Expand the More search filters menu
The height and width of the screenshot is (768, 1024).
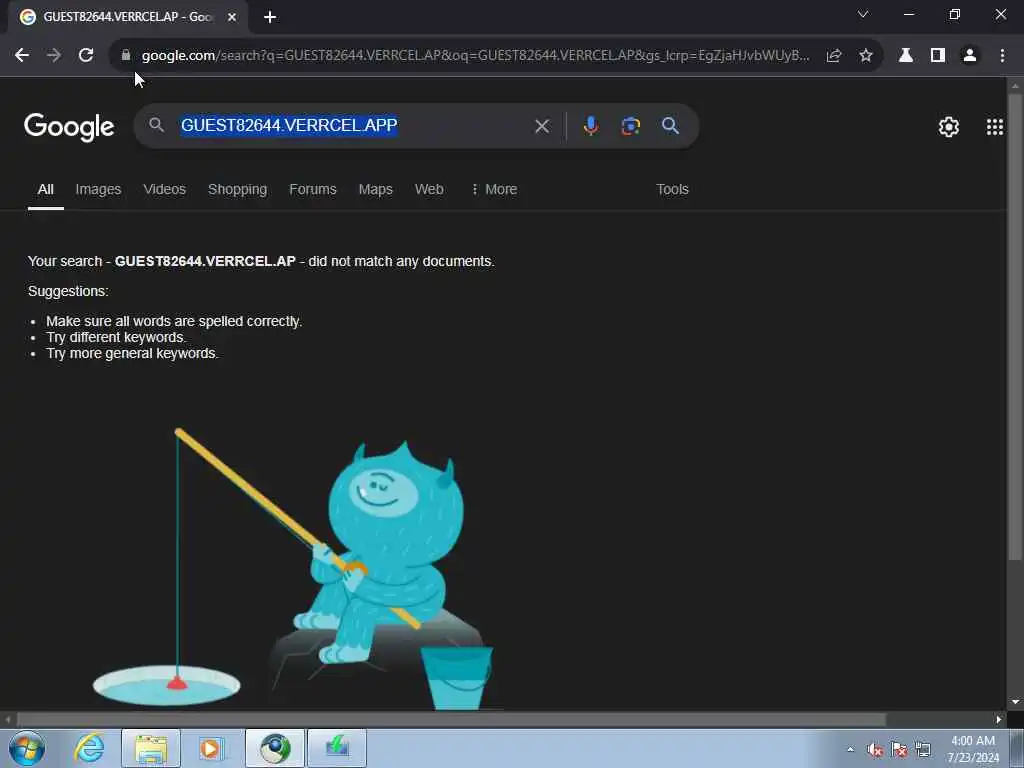click(x=494, y=189)
